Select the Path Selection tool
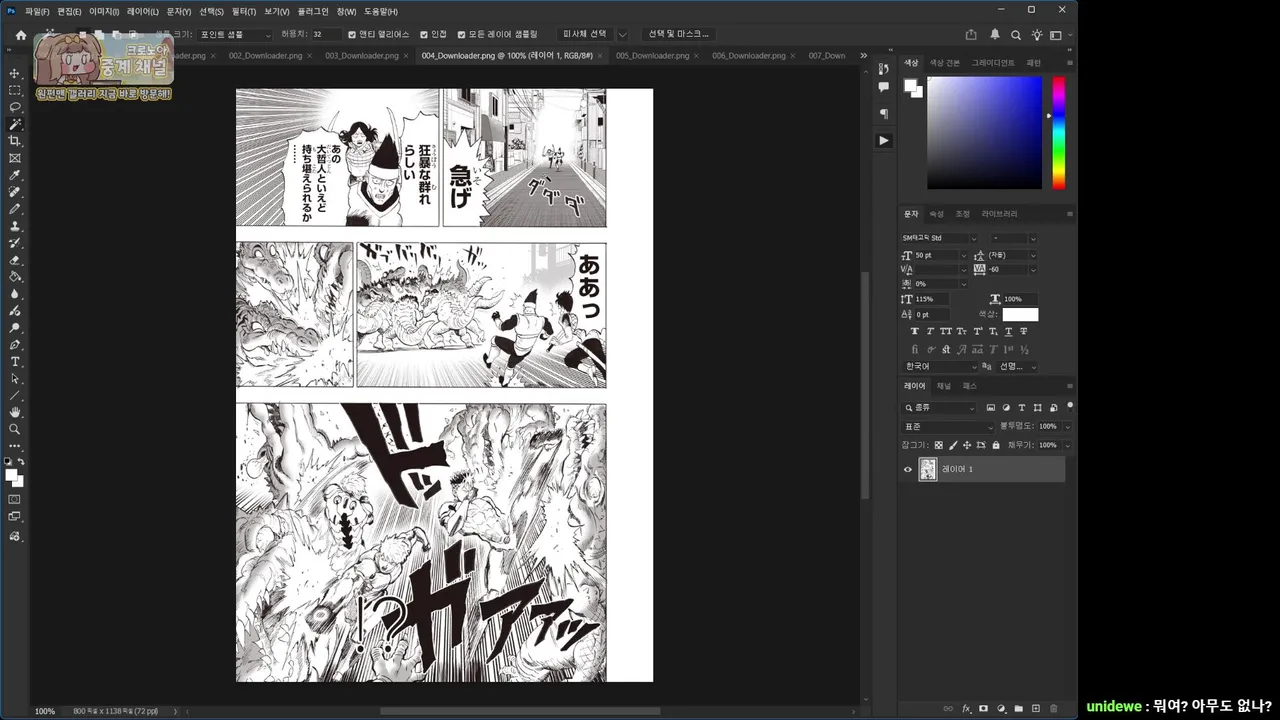The image size is (1280, 720). coord(15,379)
